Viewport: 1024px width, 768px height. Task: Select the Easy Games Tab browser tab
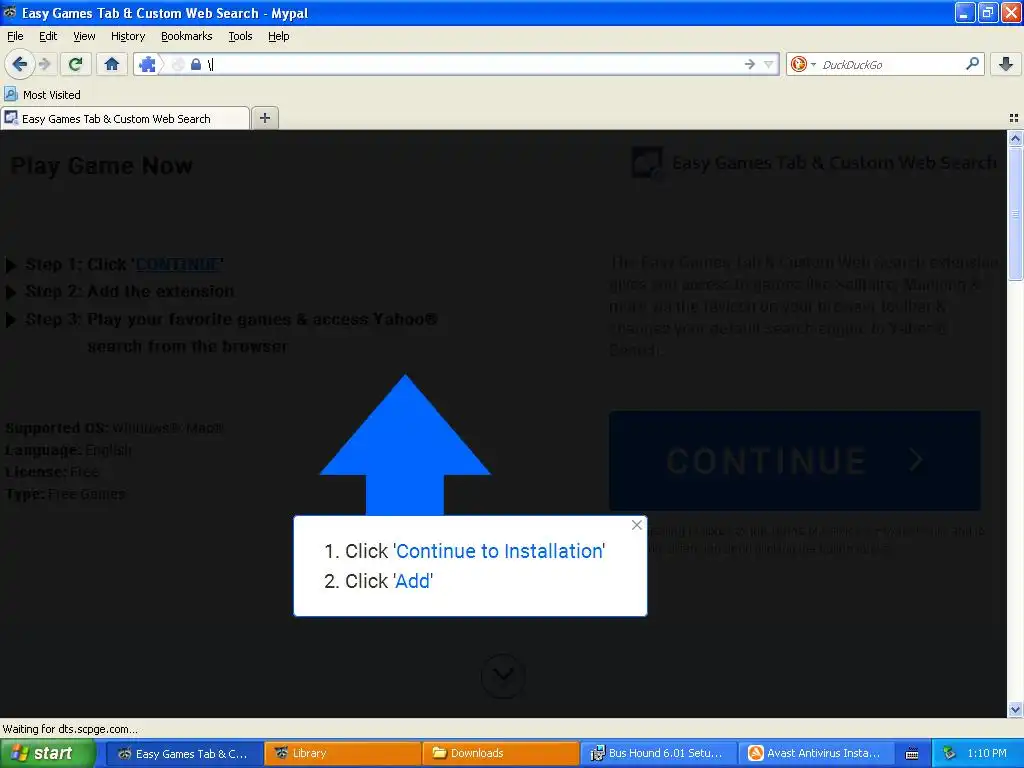(124, 118)
